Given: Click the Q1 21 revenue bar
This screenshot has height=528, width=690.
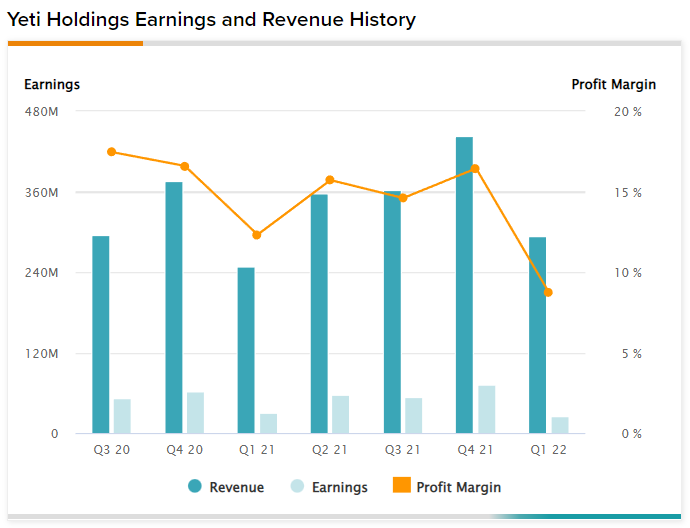Looking at the screenshot, I should (x=246, y=350).
